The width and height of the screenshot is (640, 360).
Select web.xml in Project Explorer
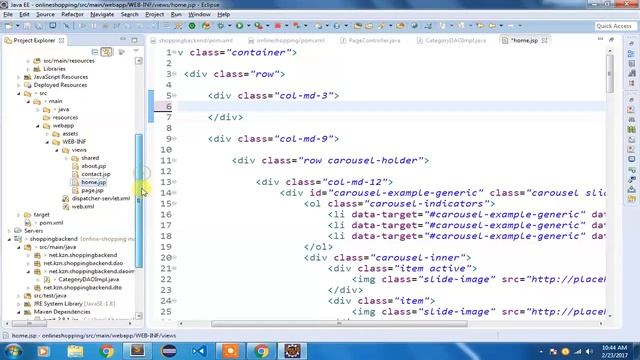point(83,207)
